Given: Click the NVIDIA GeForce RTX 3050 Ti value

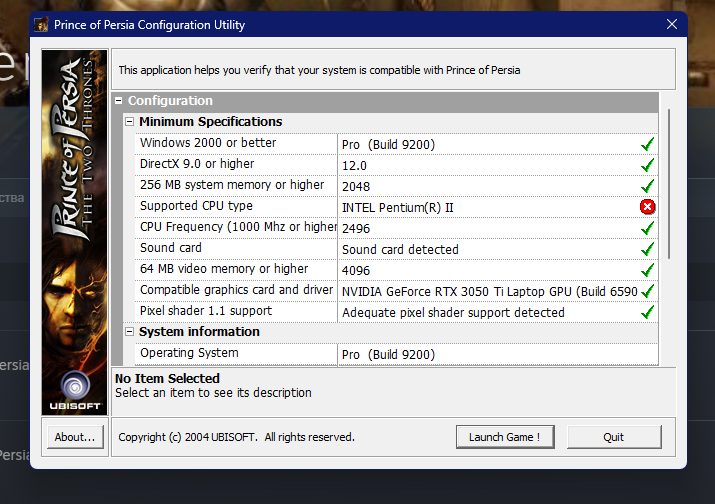Looking at the screenshot, I should 490,291.
